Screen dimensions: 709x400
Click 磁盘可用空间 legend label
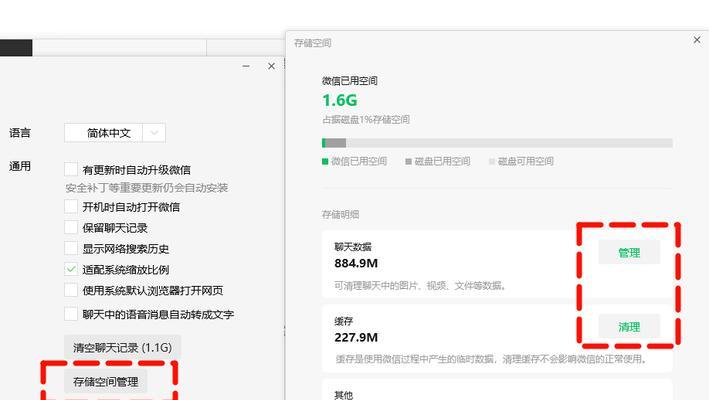pyautogui.click(x=525, y=161)
